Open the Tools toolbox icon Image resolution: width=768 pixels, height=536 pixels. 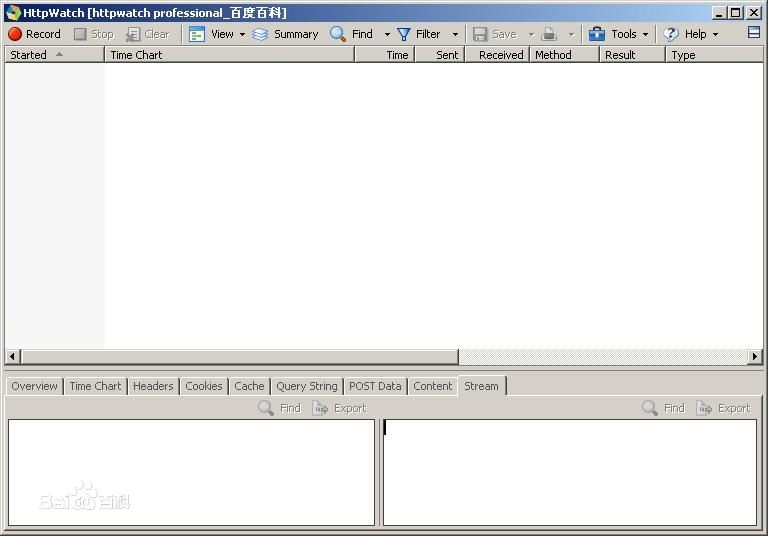click(x=597, y=34)
